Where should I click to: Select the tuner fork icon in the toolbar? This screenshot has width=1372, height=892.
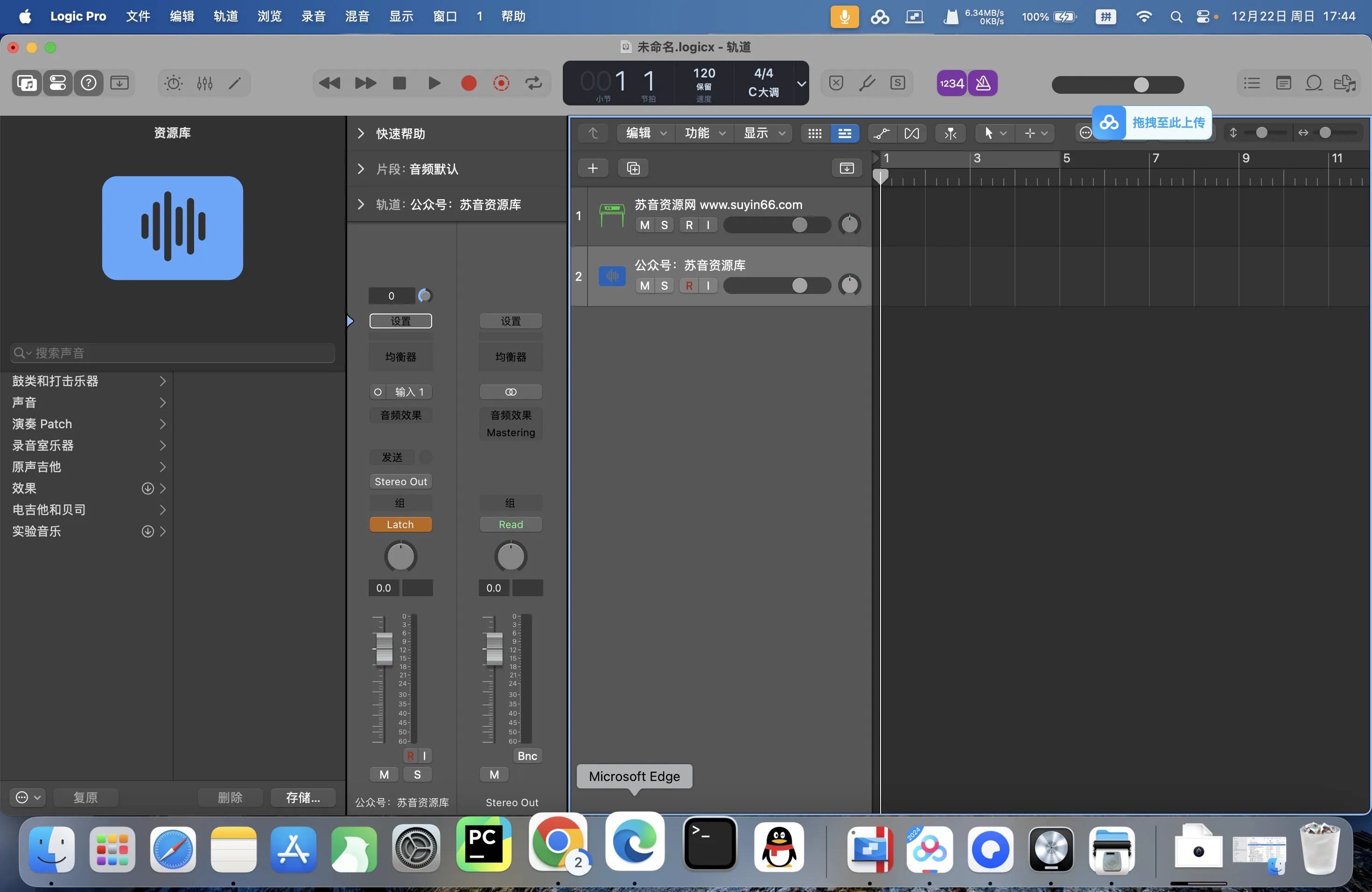tap(868, 83)
